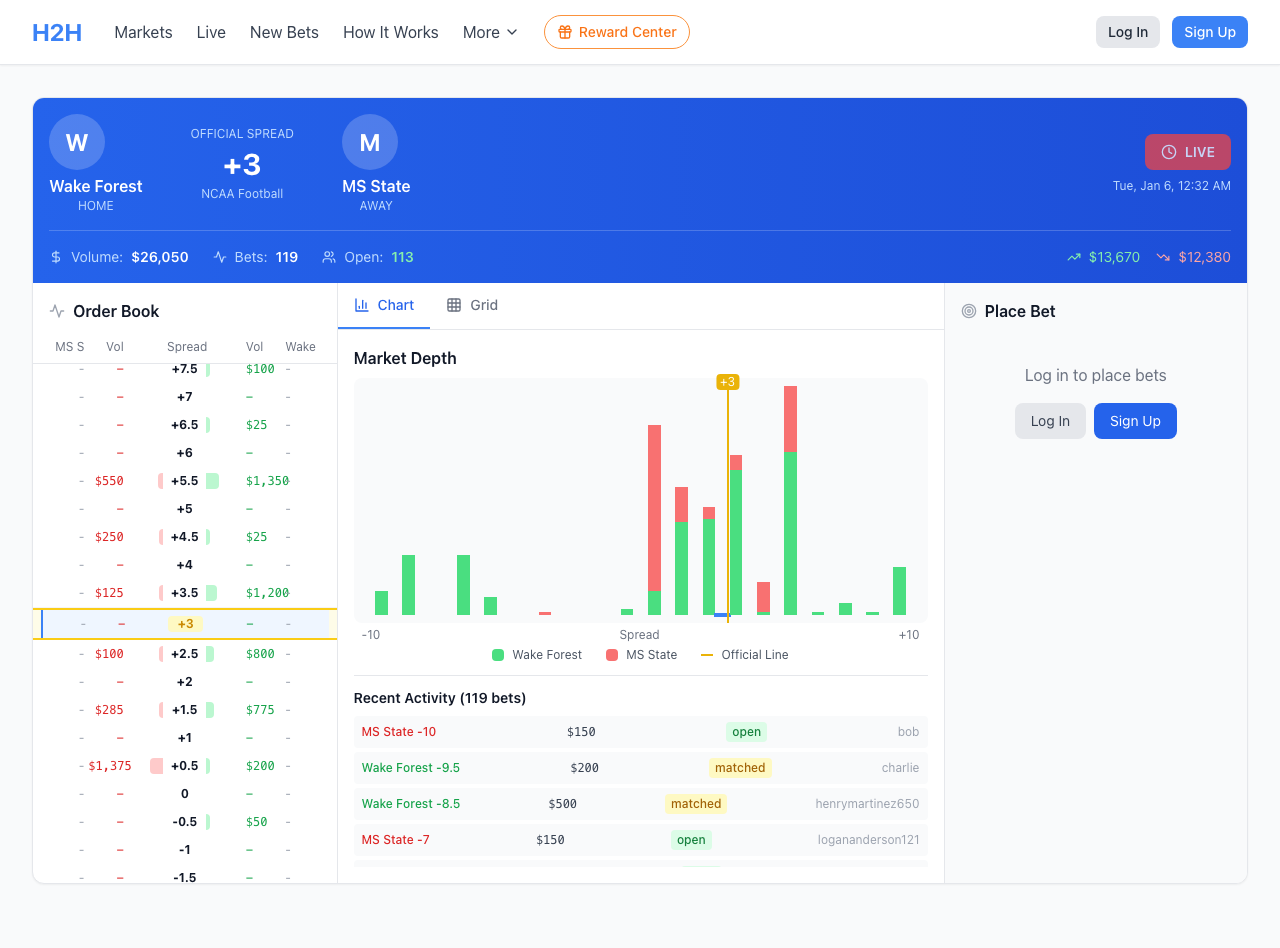Go to the New Bets page
The image size is (1280, 948).
click(x=284, y=32)
